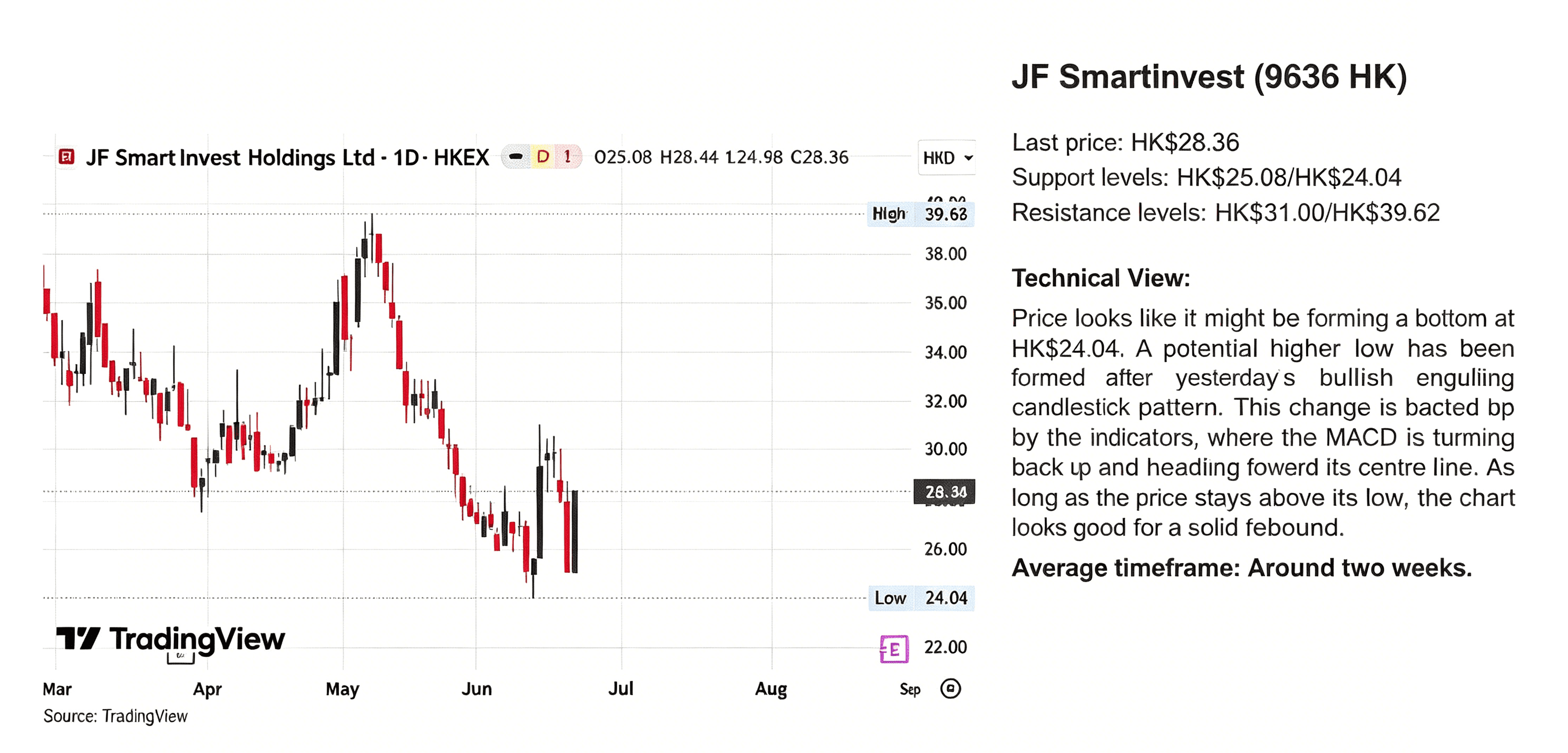This screenshot has height=753, width=1568.
Task: Click the JF Smartinvest (9636 HK) heading
Action: pos(1210,78)
